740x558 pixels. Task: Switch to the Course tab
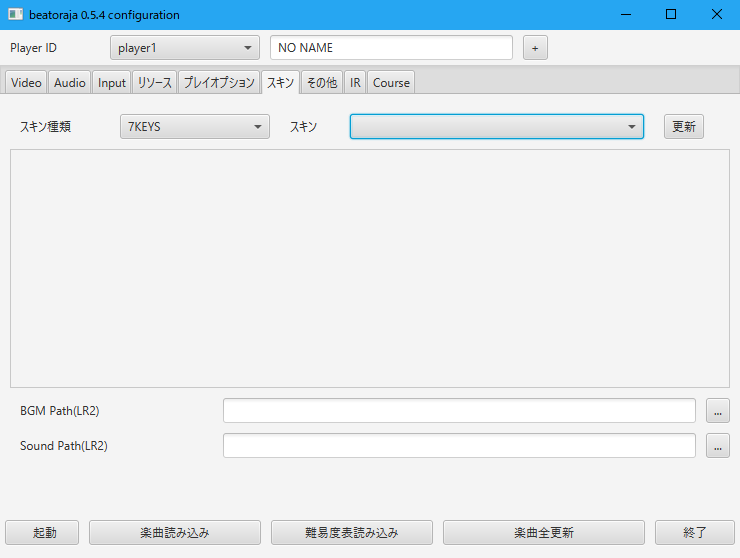391,83
